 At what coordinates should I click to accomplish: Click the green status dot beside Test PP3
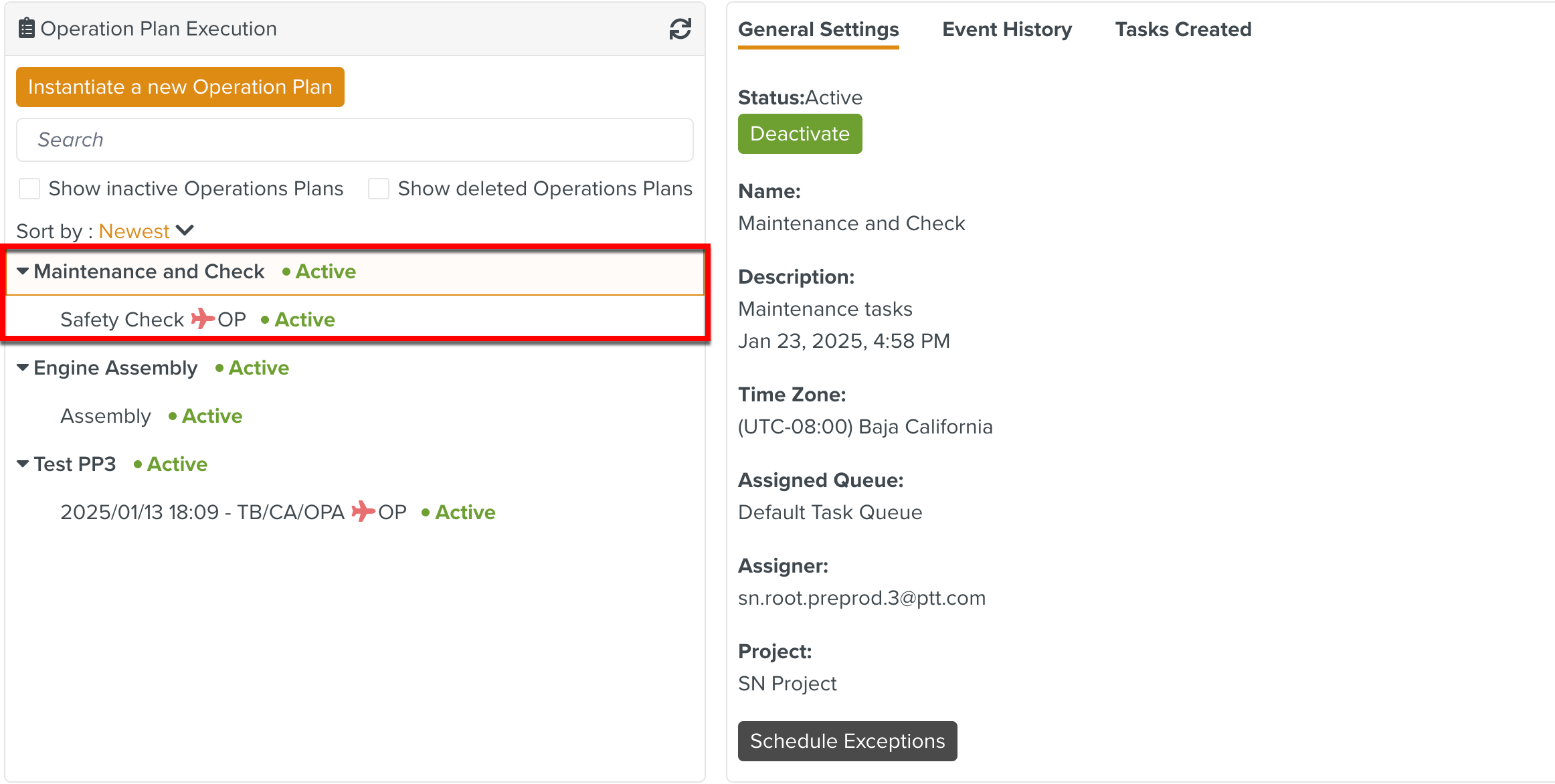[137, 464]
